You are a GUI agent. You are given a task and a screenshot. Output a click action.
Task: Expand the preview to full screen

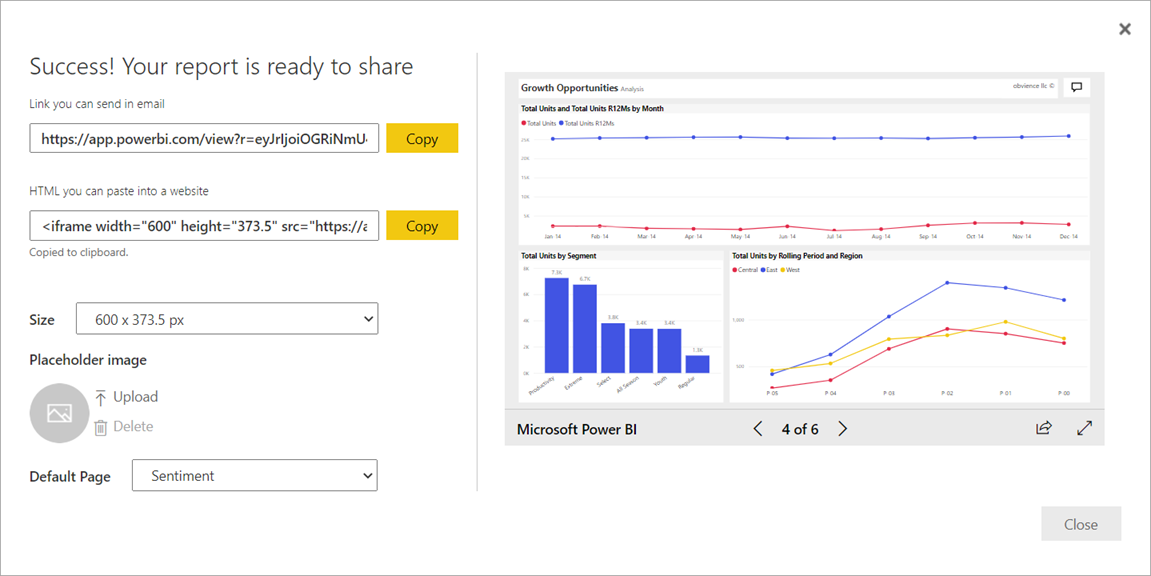pos(1085,428)
